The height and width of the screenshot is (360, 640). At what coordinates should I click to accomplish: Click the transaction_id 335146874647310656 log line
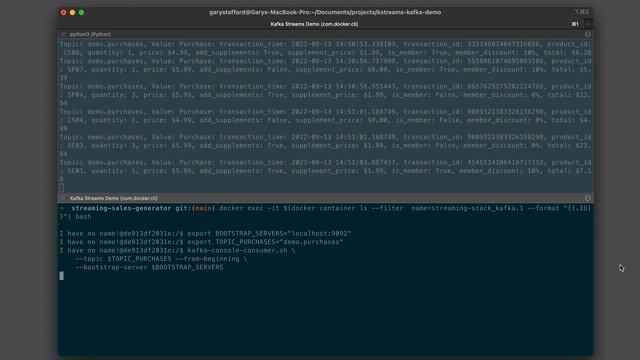[x=325, y=49]
